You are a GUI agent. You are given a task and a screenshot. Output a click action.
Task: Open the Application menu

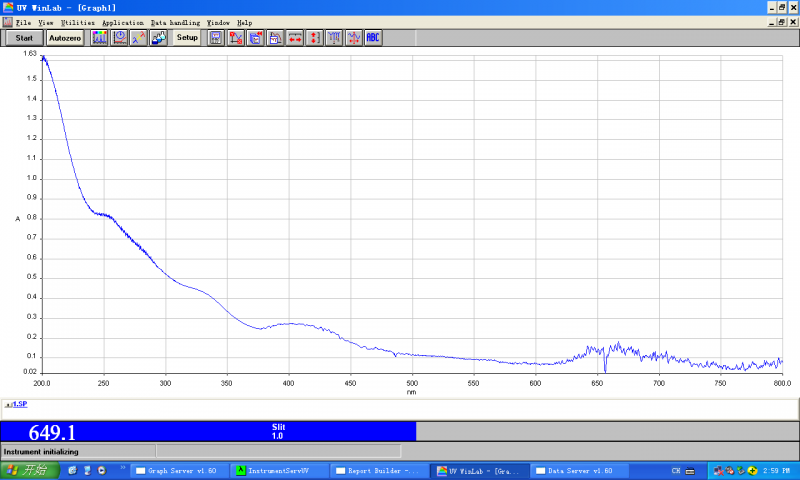(x=123, y=23)
